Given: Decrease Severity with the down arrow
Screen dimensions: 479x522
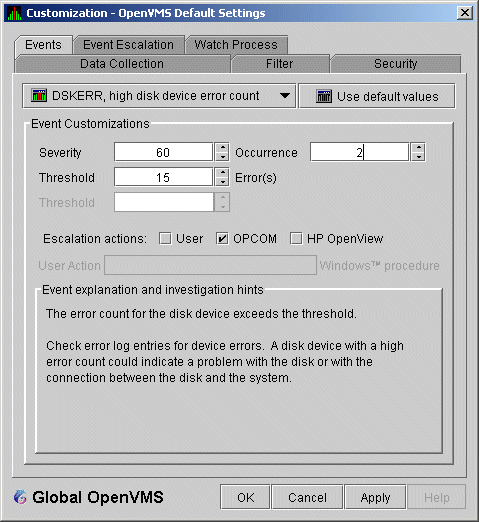Looking at the screenshot, I should click(x=222, y=157).
